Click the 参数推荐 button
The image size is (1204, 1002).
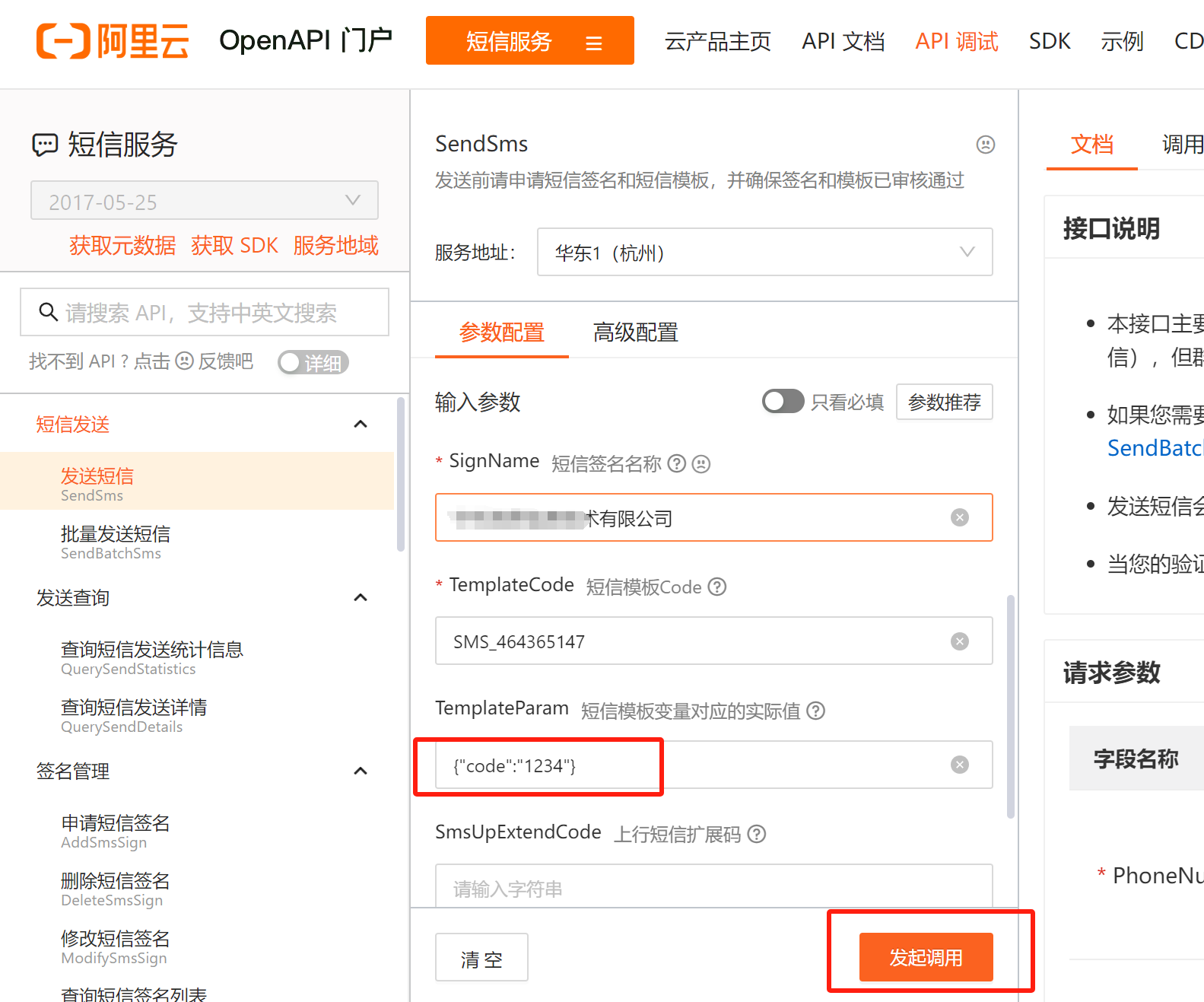[x=945, y=402]
